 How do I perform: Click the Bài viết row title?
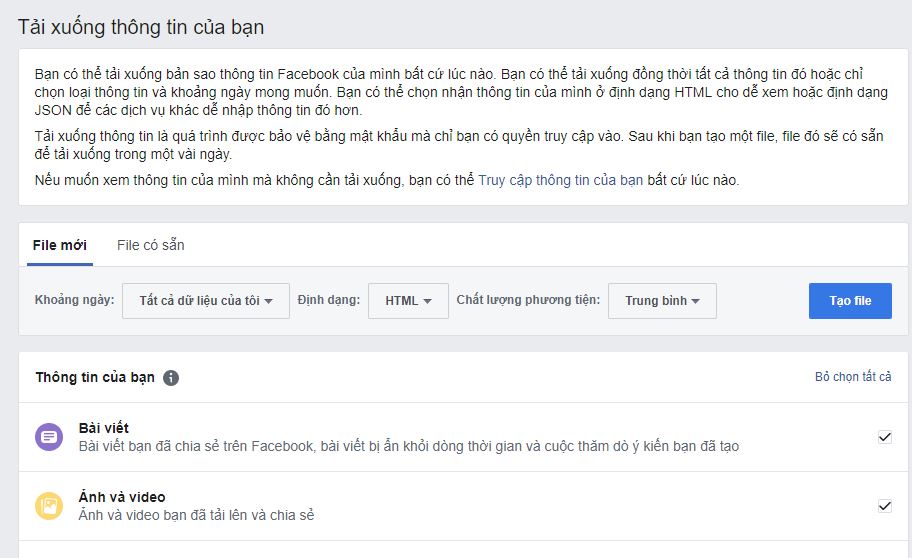104,428
